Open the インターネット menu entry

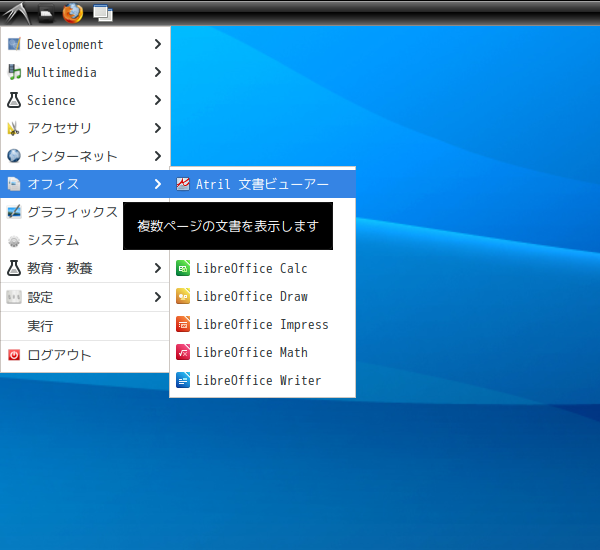pyautogui.click(x=85, y=156)
